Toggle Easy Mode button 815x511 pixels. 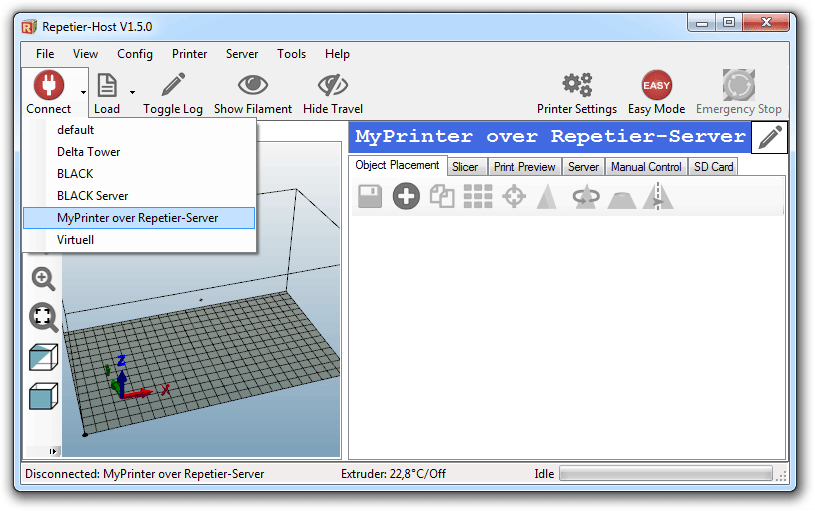pos(656,85)
